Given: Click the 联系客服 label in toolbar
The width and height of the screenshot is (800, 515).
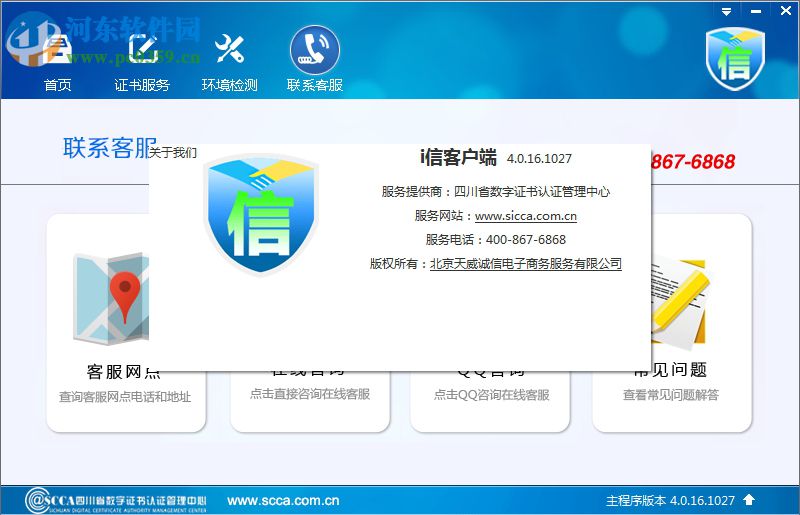Looking at the screenshot, I should click(315, 85).
